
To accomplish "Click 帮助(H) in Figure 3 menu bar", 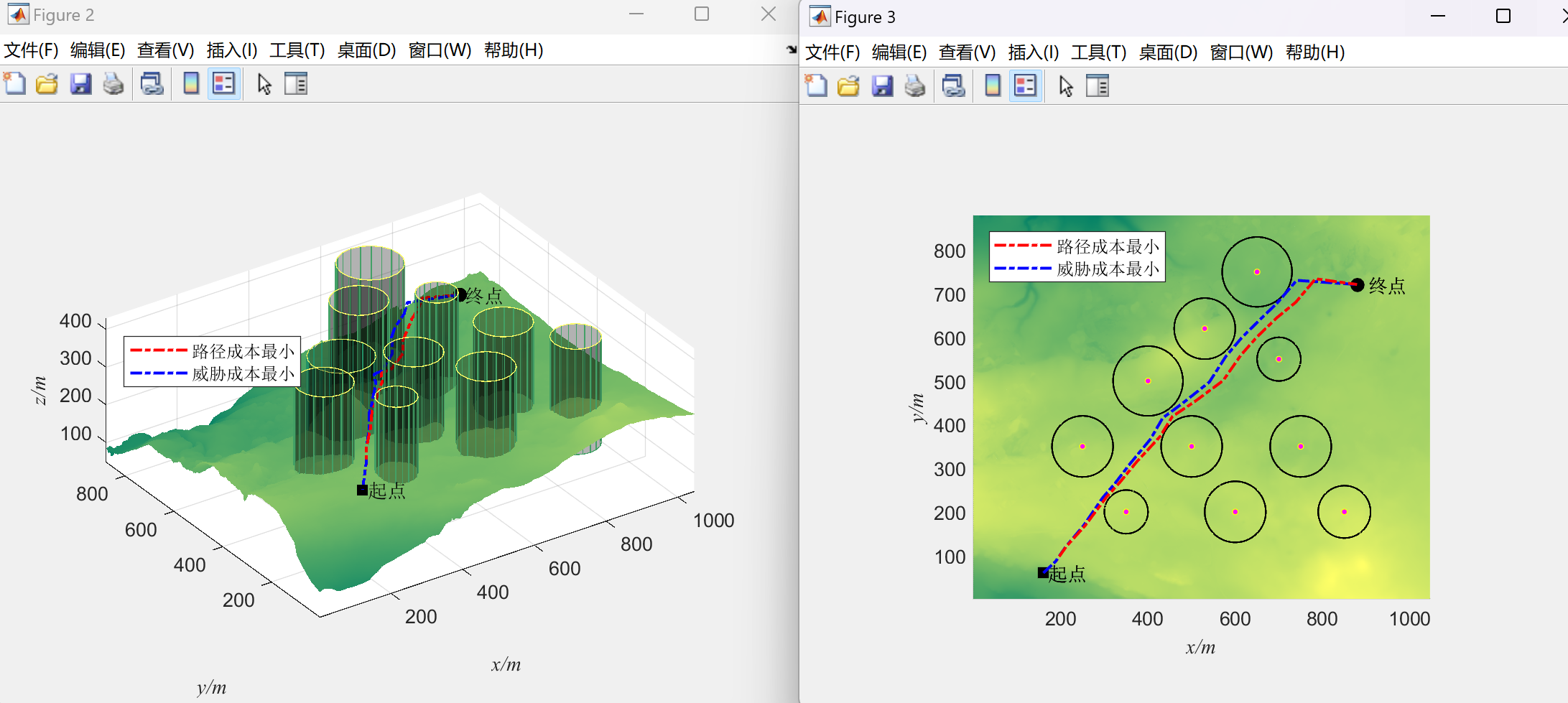I will 1314,52.
